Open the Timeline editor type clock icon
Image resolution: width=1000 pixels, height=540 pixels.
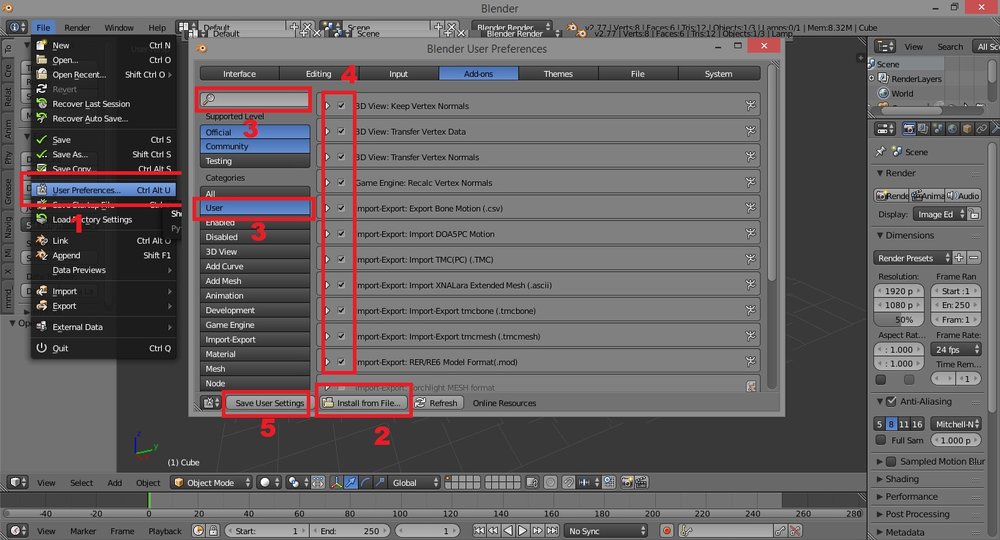coord(18,530)
